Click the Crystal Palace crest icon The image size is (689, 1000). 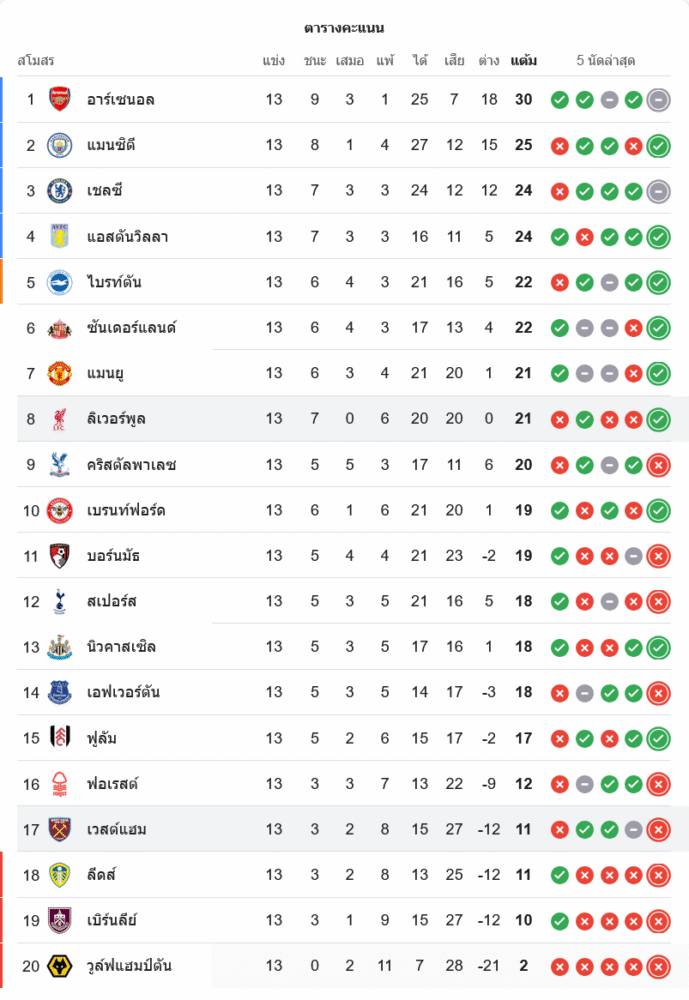tap(60, 464)
